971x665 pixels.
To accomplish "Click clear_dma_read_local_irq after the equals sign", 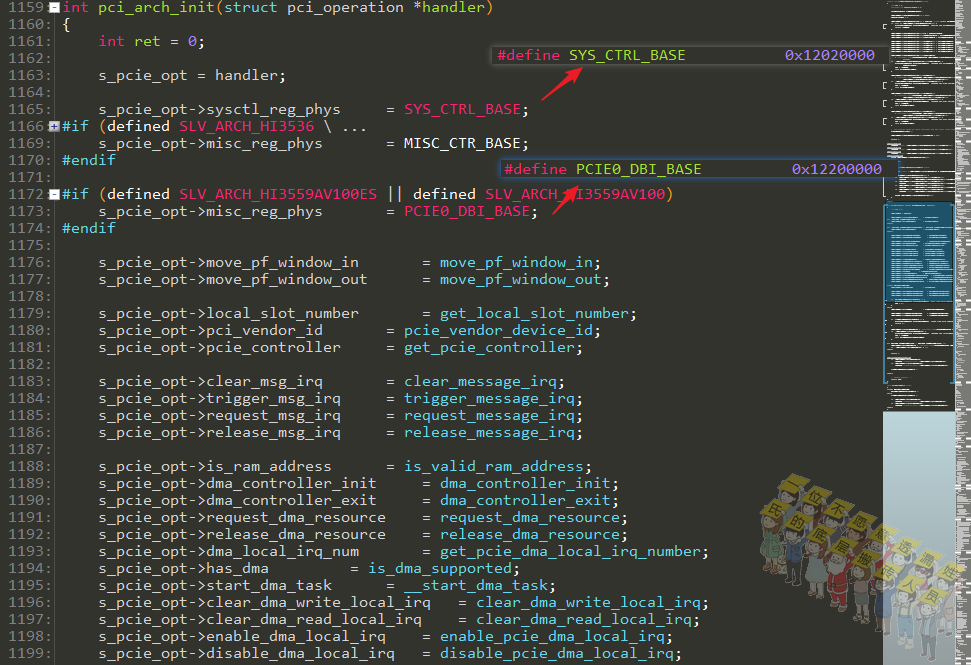I will 583,620.
